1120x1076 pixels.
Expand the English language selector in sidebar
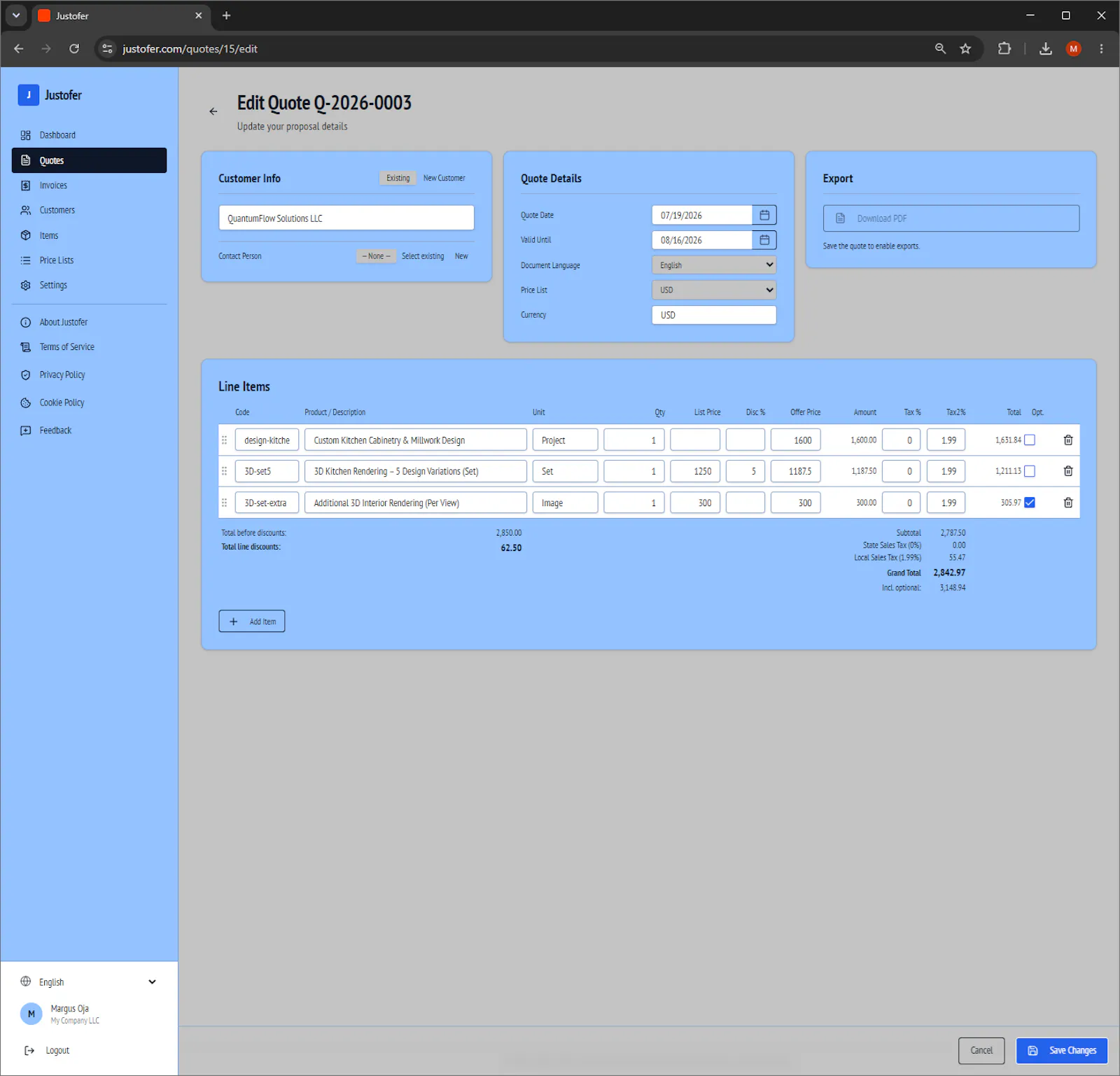tap(89, 981)
